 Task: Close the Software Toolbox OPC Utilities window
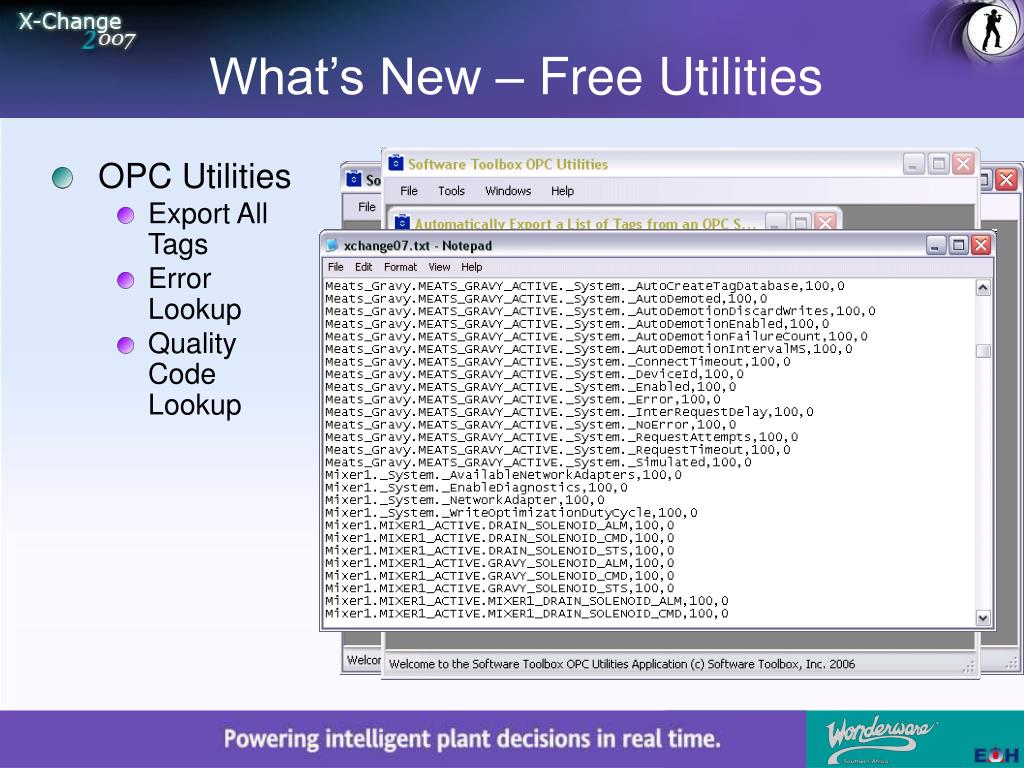tap(963, 164)
